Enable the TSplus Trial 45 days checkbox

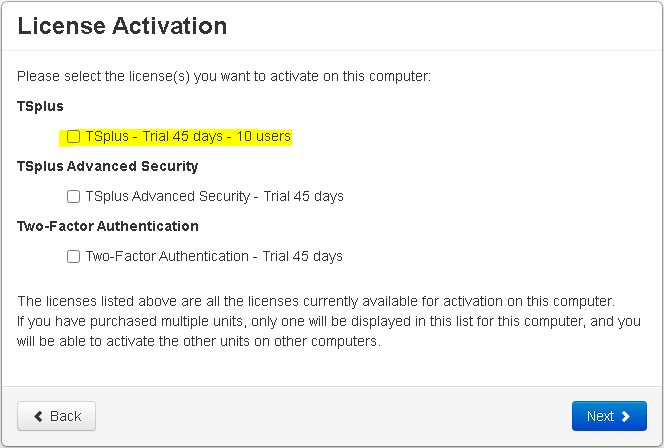click(73, 137)
